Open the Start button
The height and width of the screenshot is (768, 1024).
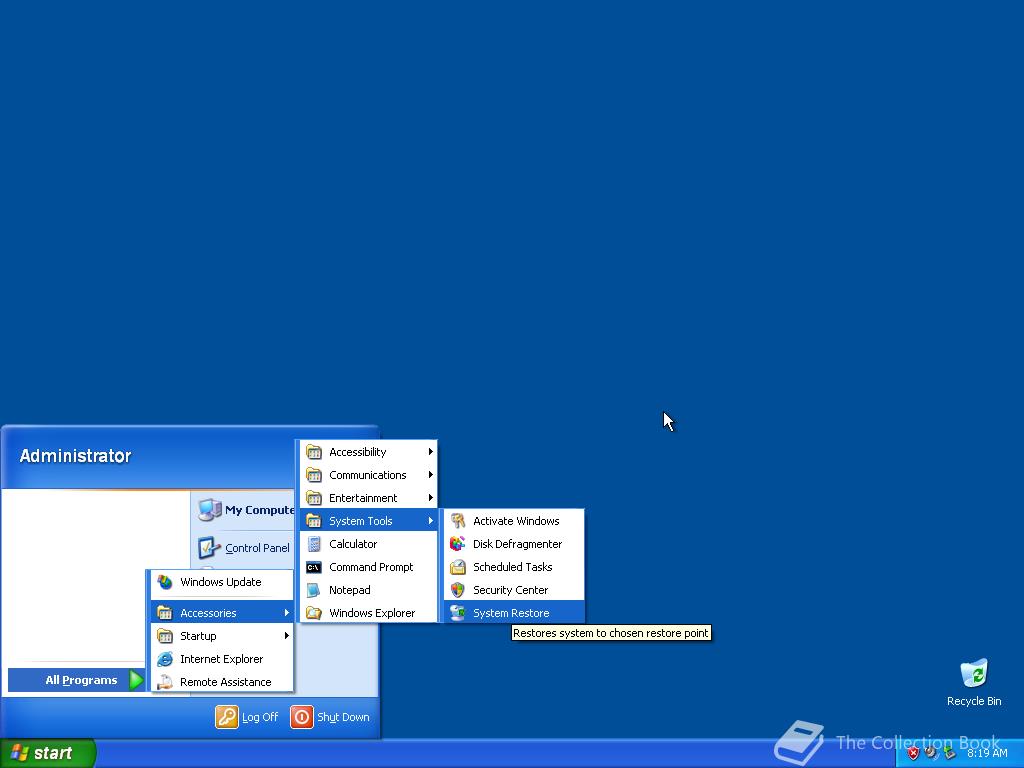48,753
